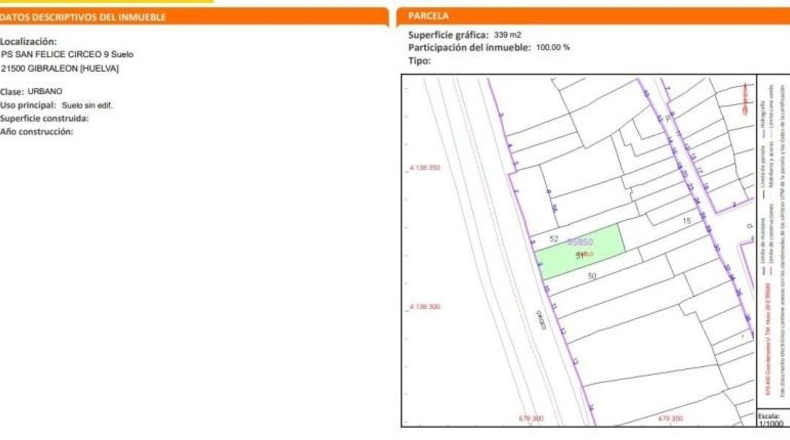Viewport: 790px width, 440px height.
Task: Click the green highlighted parcel 51
Action: [580, 252]
